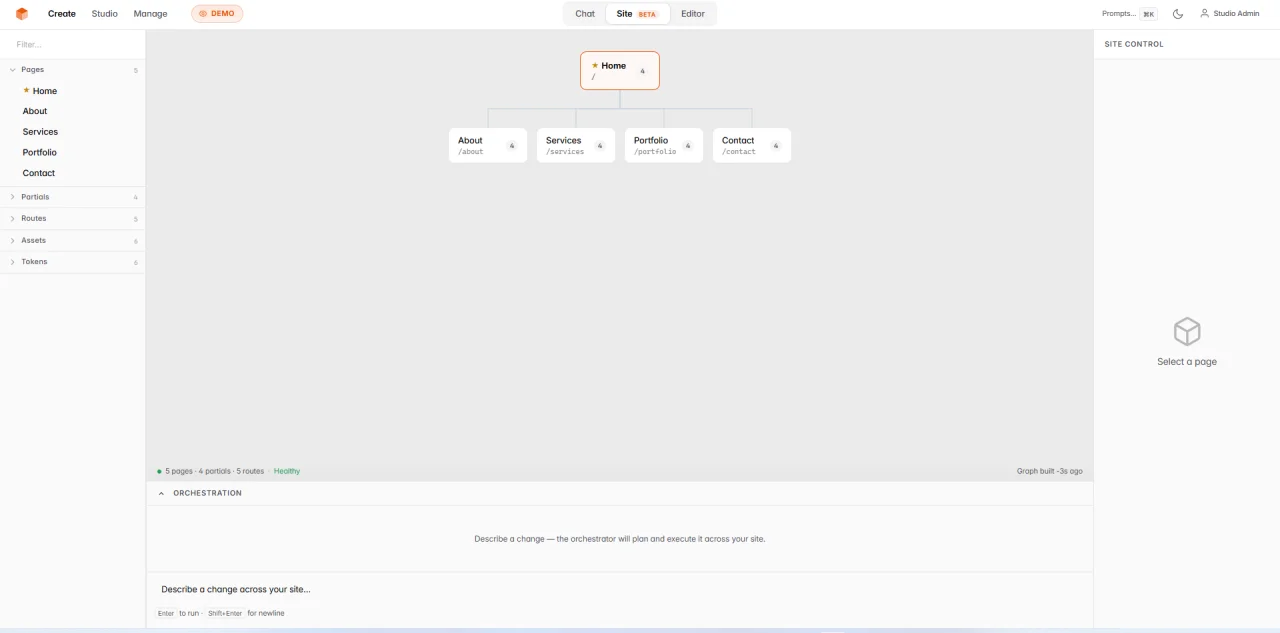Click the ORCHESTRATION heading label

(207, 493)
